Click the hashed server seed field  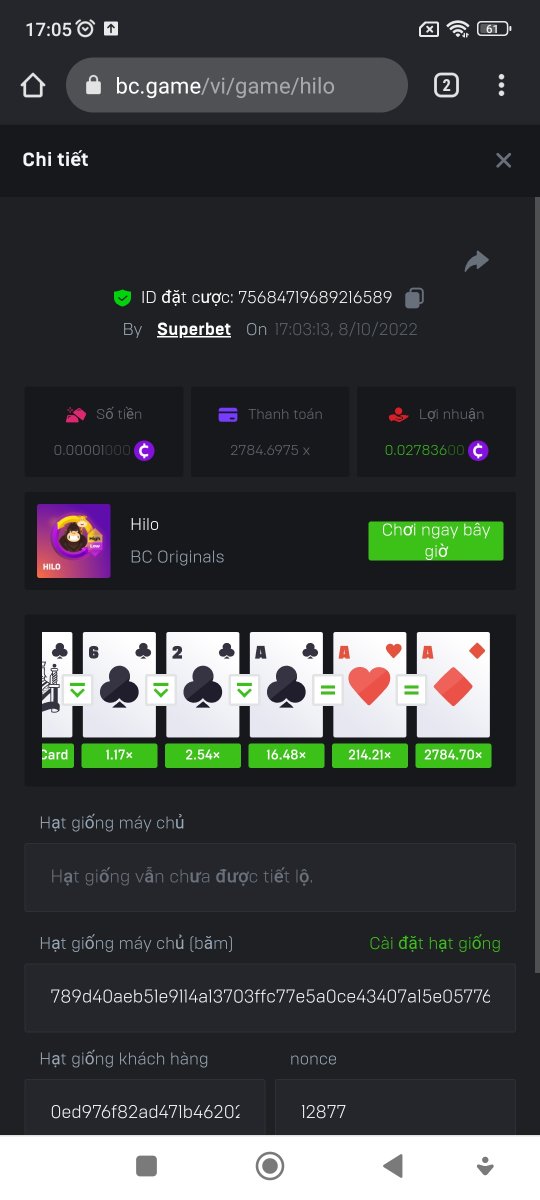(x=270, y=997)
